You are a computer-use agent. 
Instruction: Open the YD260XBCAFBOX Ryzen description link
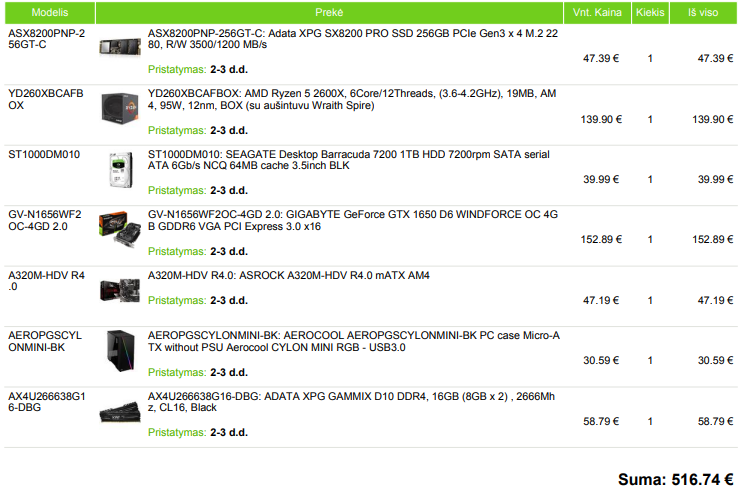click(352, 100)
